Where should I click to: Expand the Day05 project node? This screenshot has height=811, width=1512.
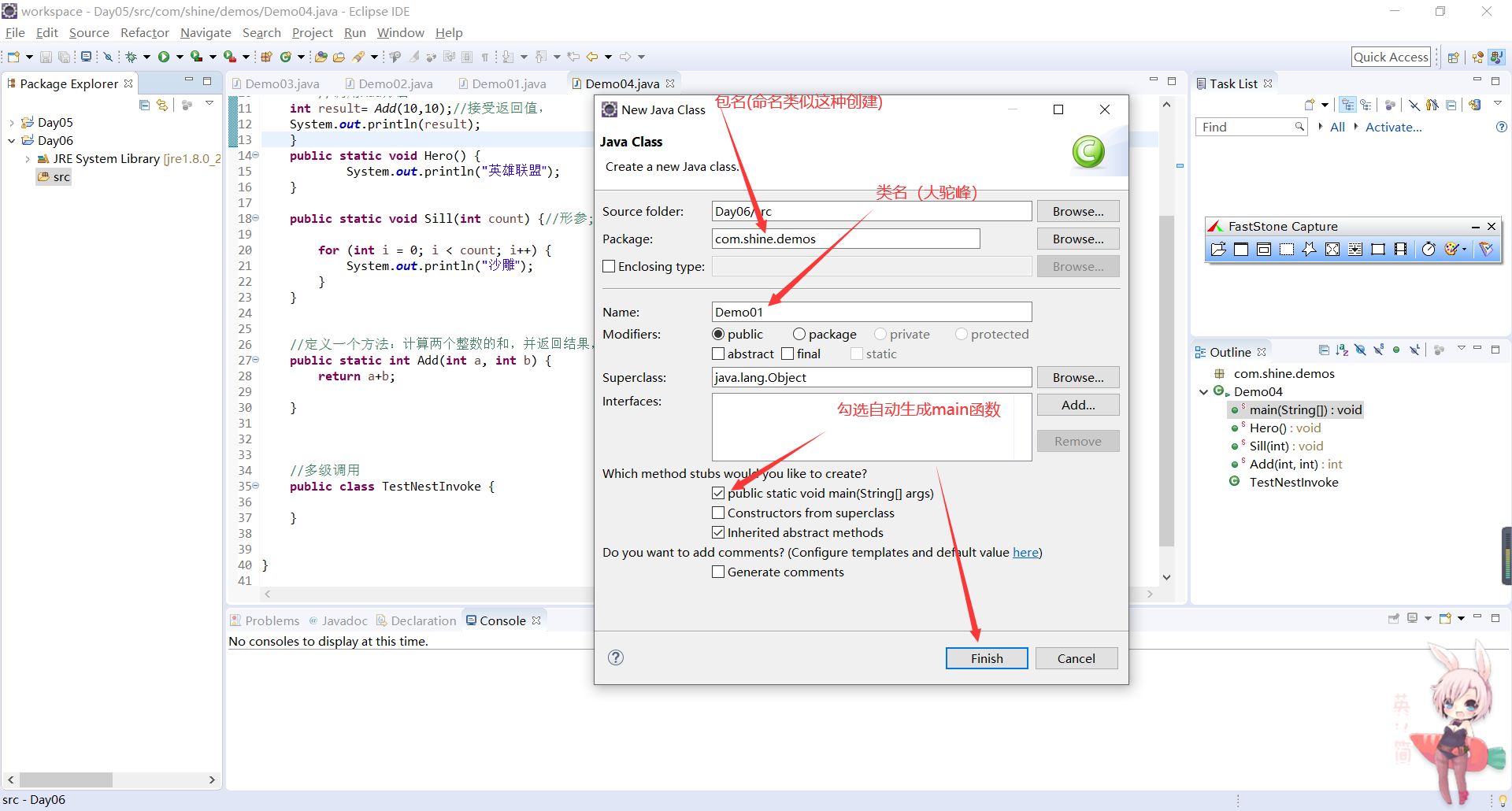click(12, 123)
